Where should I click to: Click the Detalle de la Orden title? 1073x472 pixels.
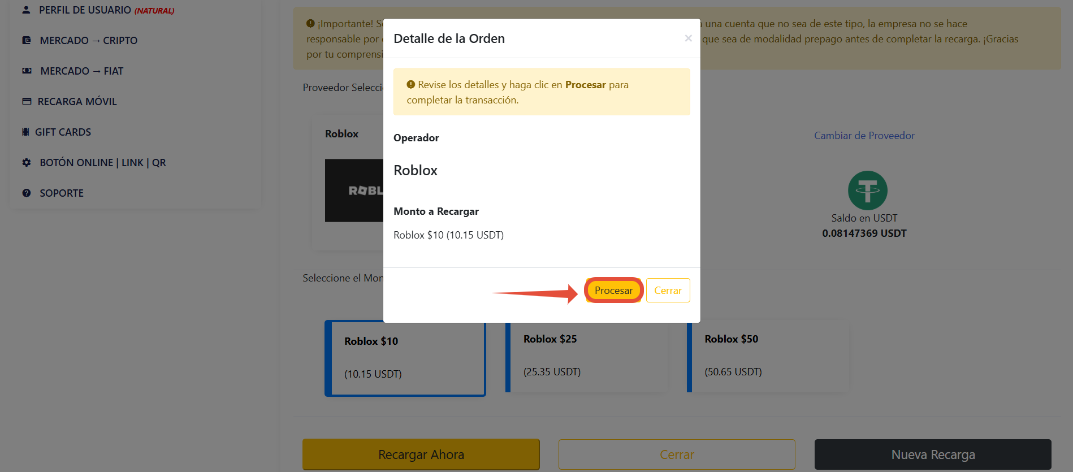[449, 38]
